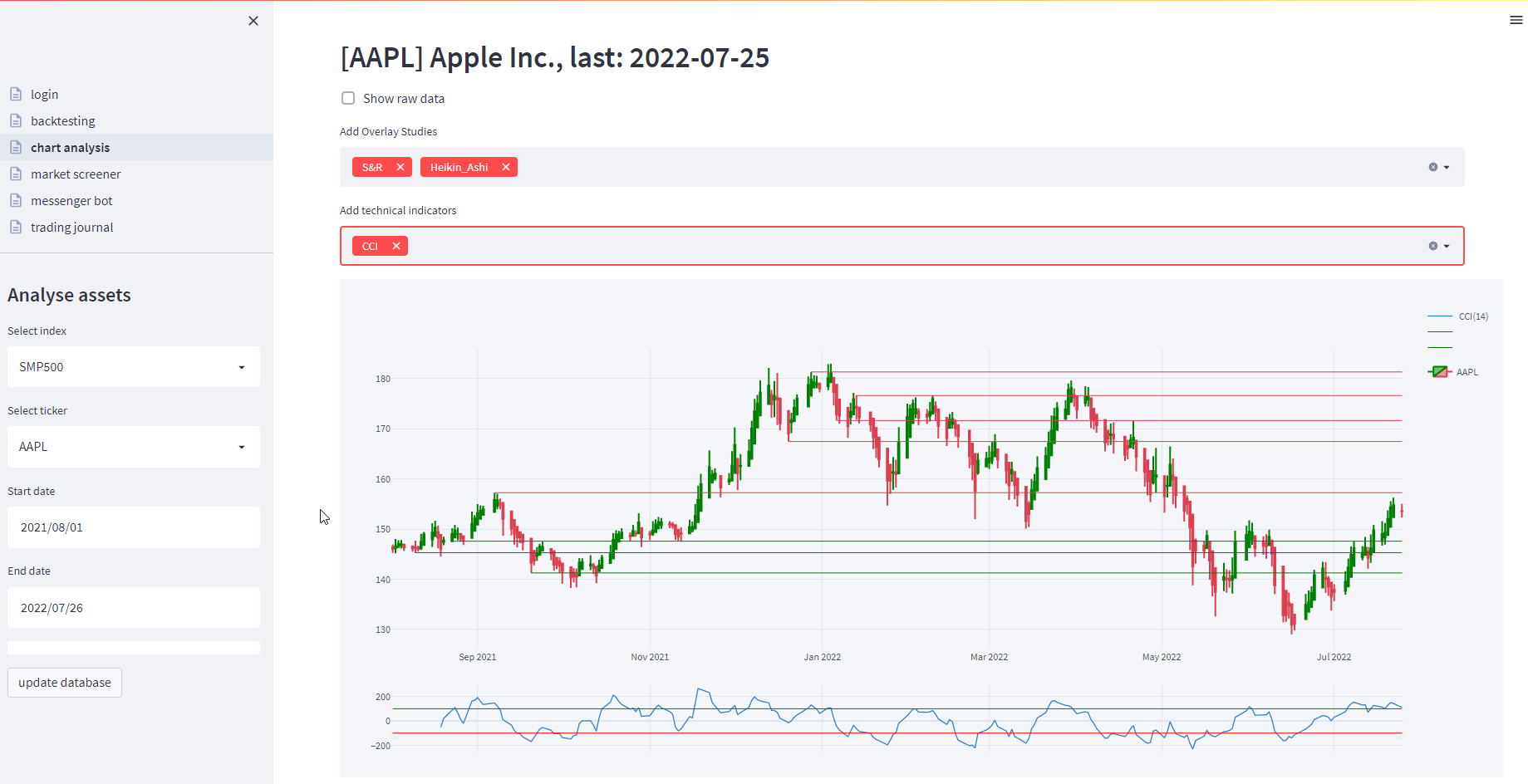Open the market screener page
The width and height of the screenshot is (1528, 784).
(76, 174)
